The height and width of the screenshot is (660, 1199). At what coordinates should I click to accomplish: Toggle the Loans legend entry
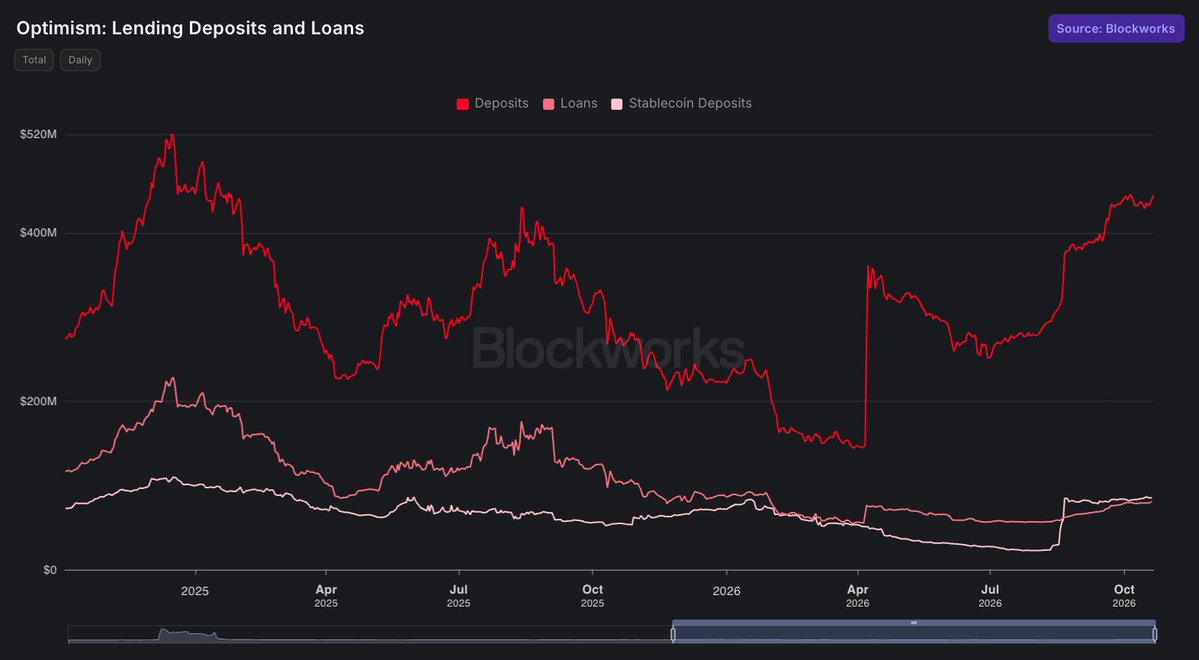point(570,103)
